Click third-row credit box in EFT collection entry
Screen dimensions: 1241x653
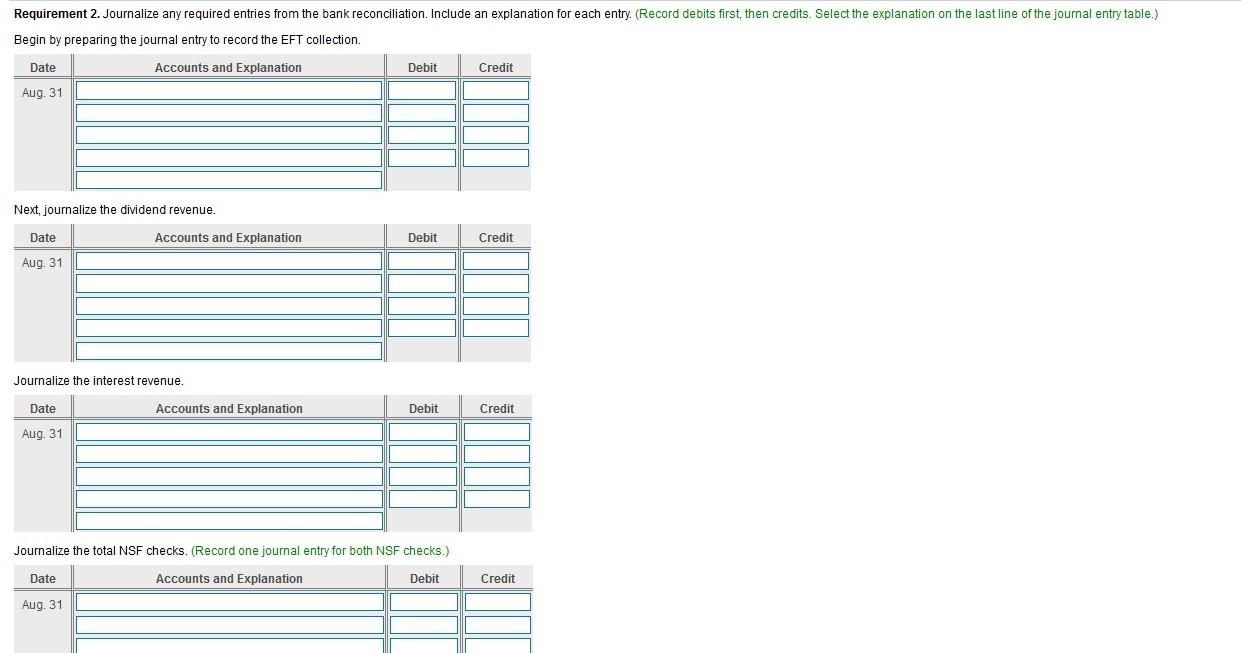tap(496, 135)
